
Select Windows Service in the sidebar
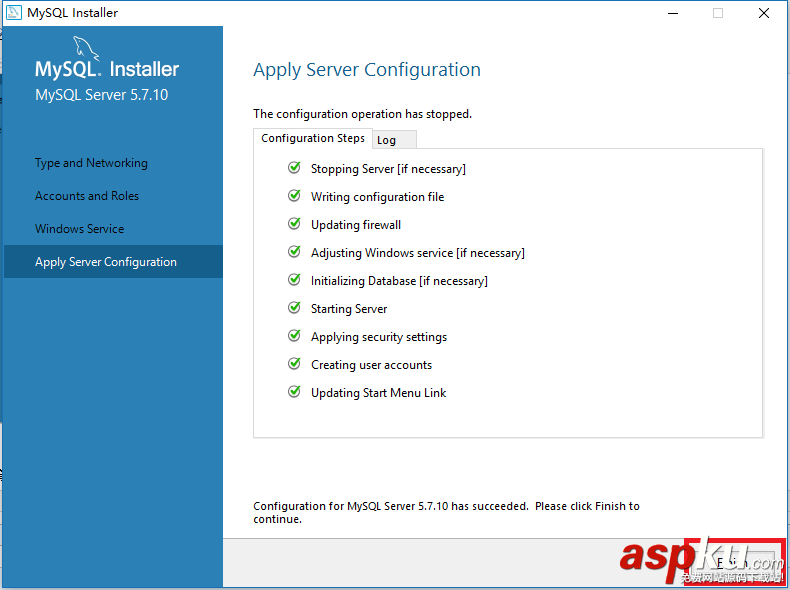coord(80,229)
